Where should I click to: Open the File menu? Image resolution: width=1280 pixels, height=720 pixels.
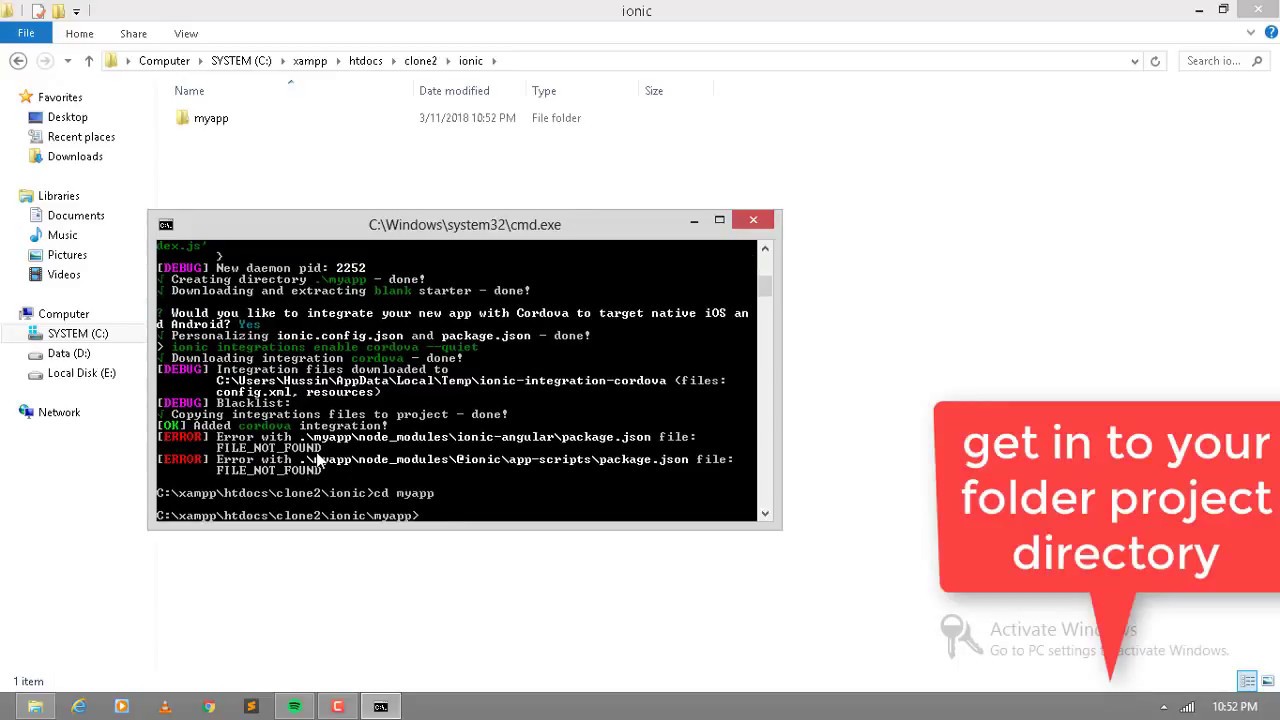point(26,33)
